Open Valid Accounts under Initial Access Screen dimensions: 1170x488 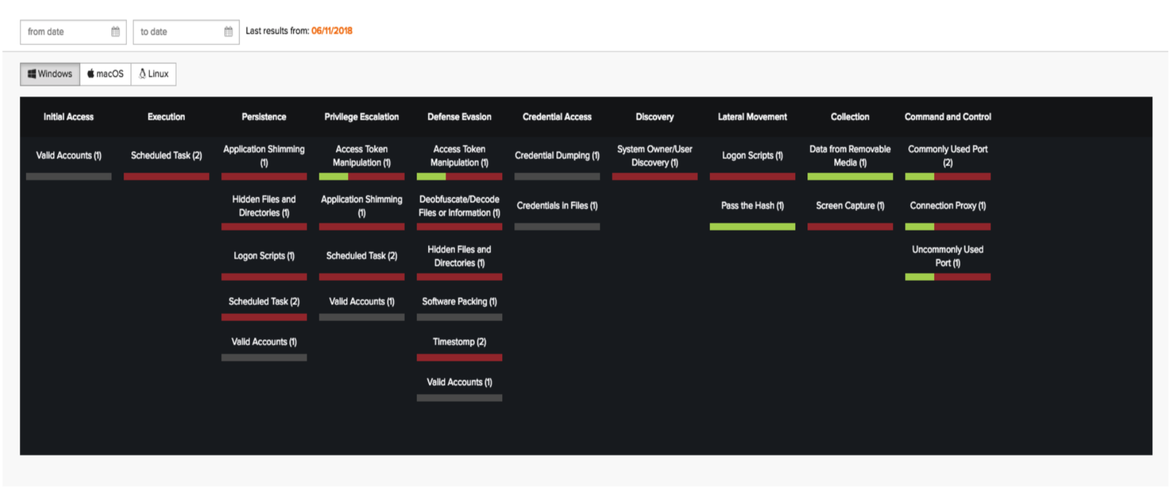(69, 156)
